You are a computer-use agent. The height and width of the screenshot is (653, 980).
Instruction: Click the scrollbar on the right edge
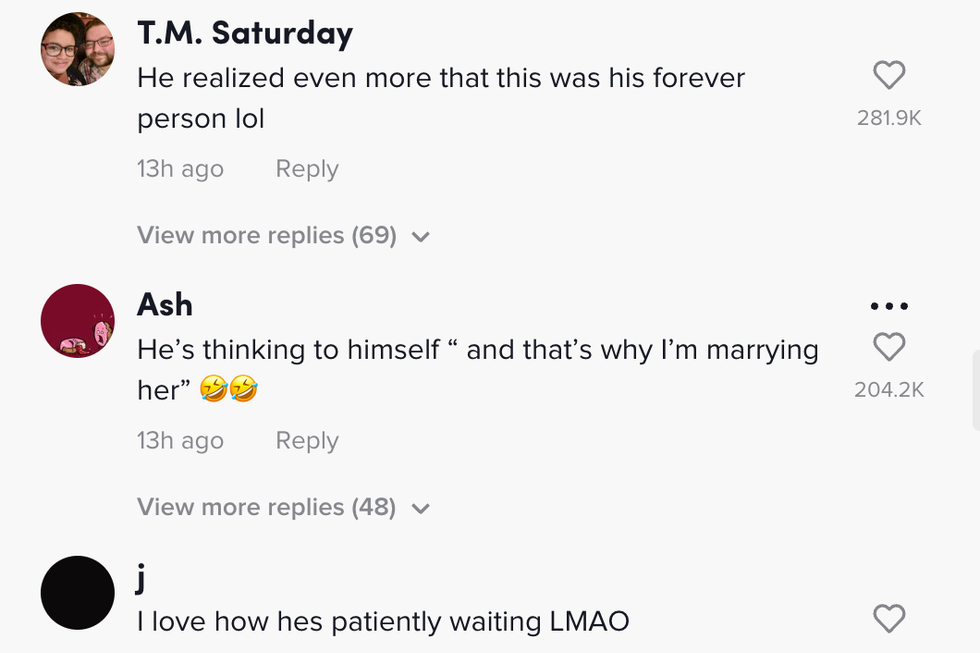click(x=975, y=390)
